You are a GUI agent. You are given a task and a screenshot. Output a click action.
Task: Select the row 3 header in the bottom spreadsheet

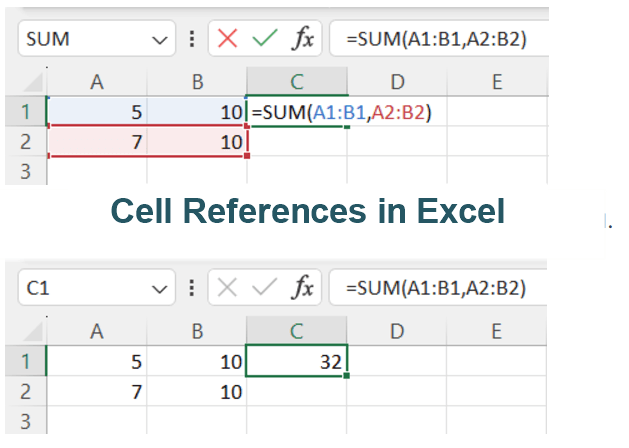(x=26, y=421)
